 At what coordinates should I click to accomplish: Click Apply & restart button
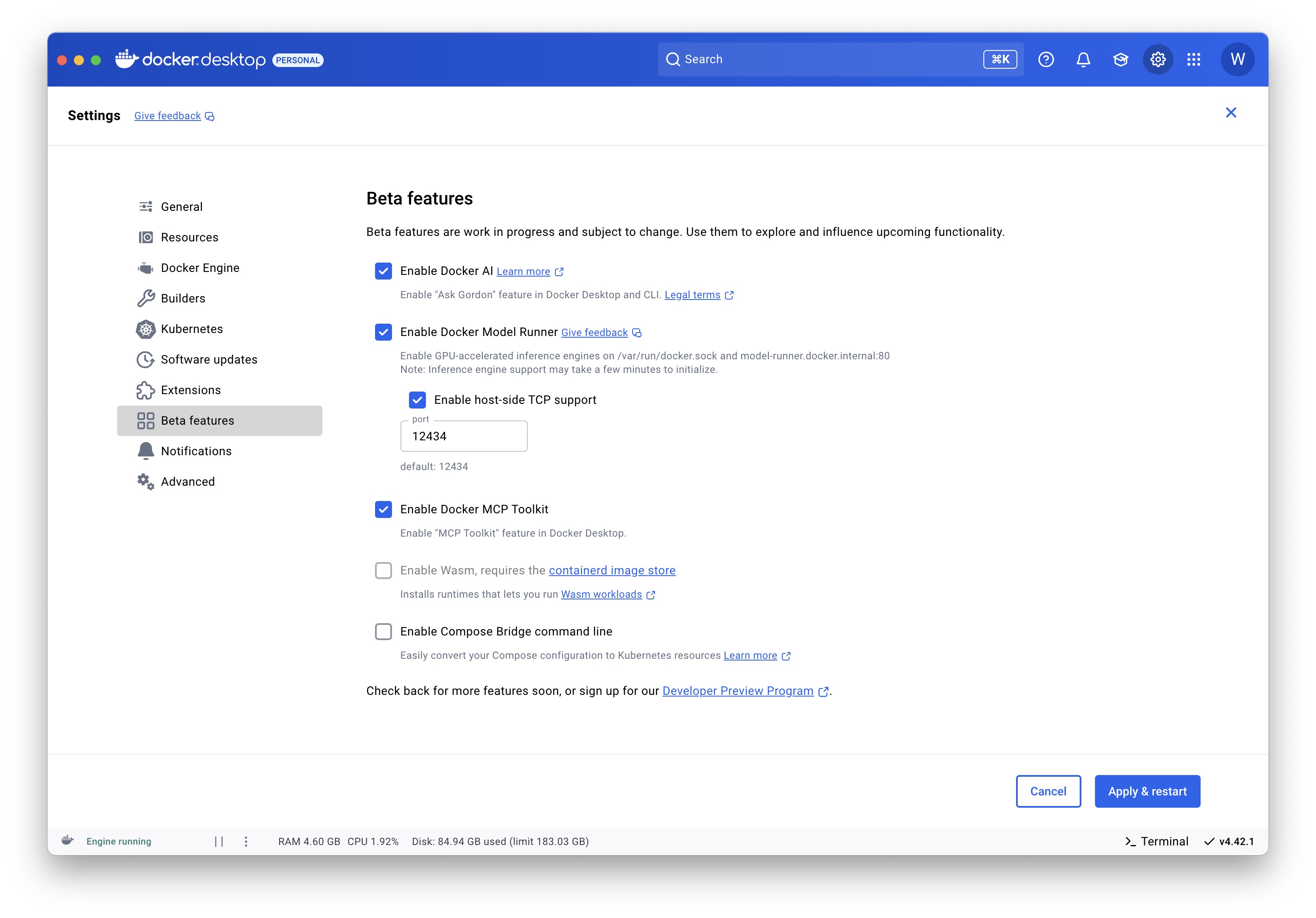[1147, 791]
